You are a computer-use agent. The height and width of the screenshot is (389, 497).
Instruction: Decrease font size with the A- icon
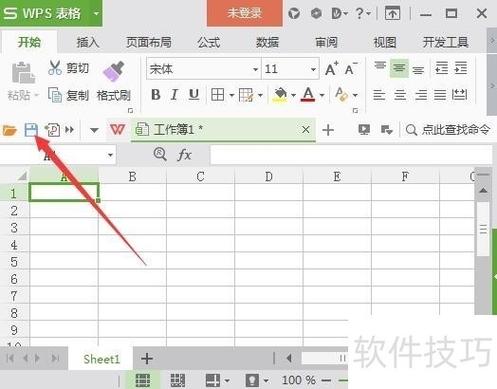pyautogui.click(x=351, y=69)
